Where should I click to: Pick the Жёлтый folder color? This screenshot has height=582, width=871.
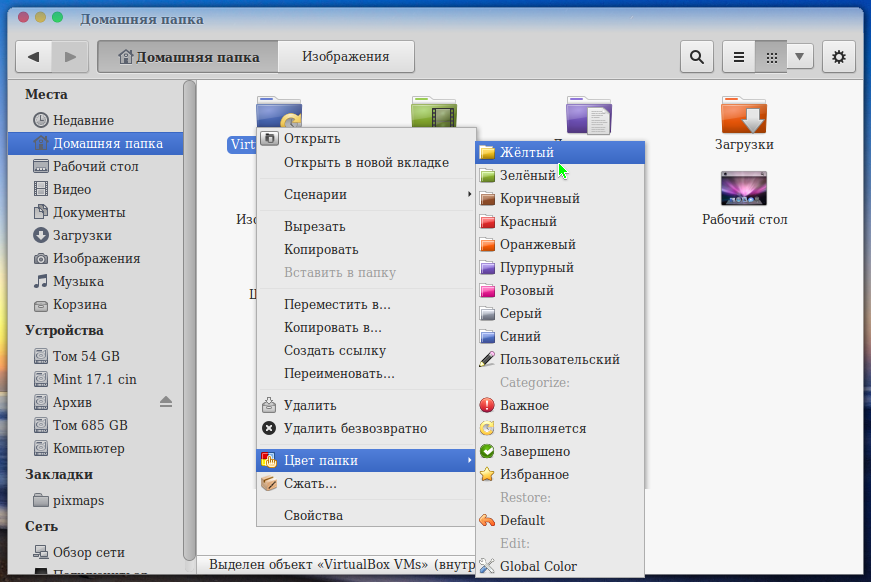coord(560,152)
